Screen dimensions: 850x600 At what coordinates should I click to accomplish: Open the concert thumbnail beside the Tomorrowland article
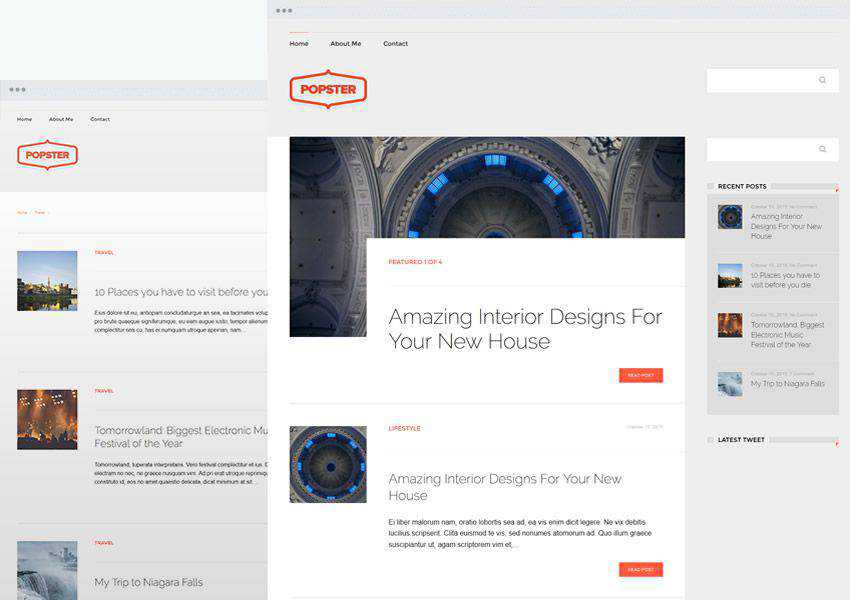[x=47, y=419]
